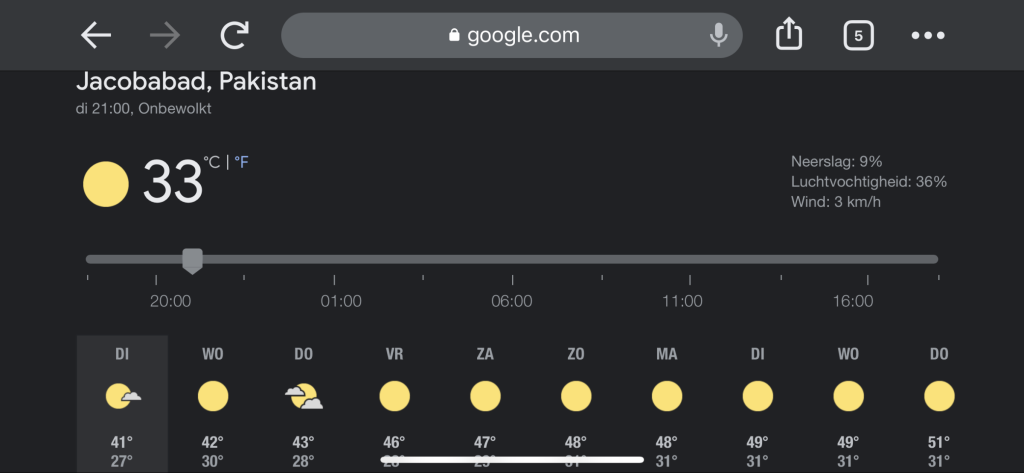1024x473 pixels.
Task: Tap the lock icon beside google.com
Action: click(455, 35)
